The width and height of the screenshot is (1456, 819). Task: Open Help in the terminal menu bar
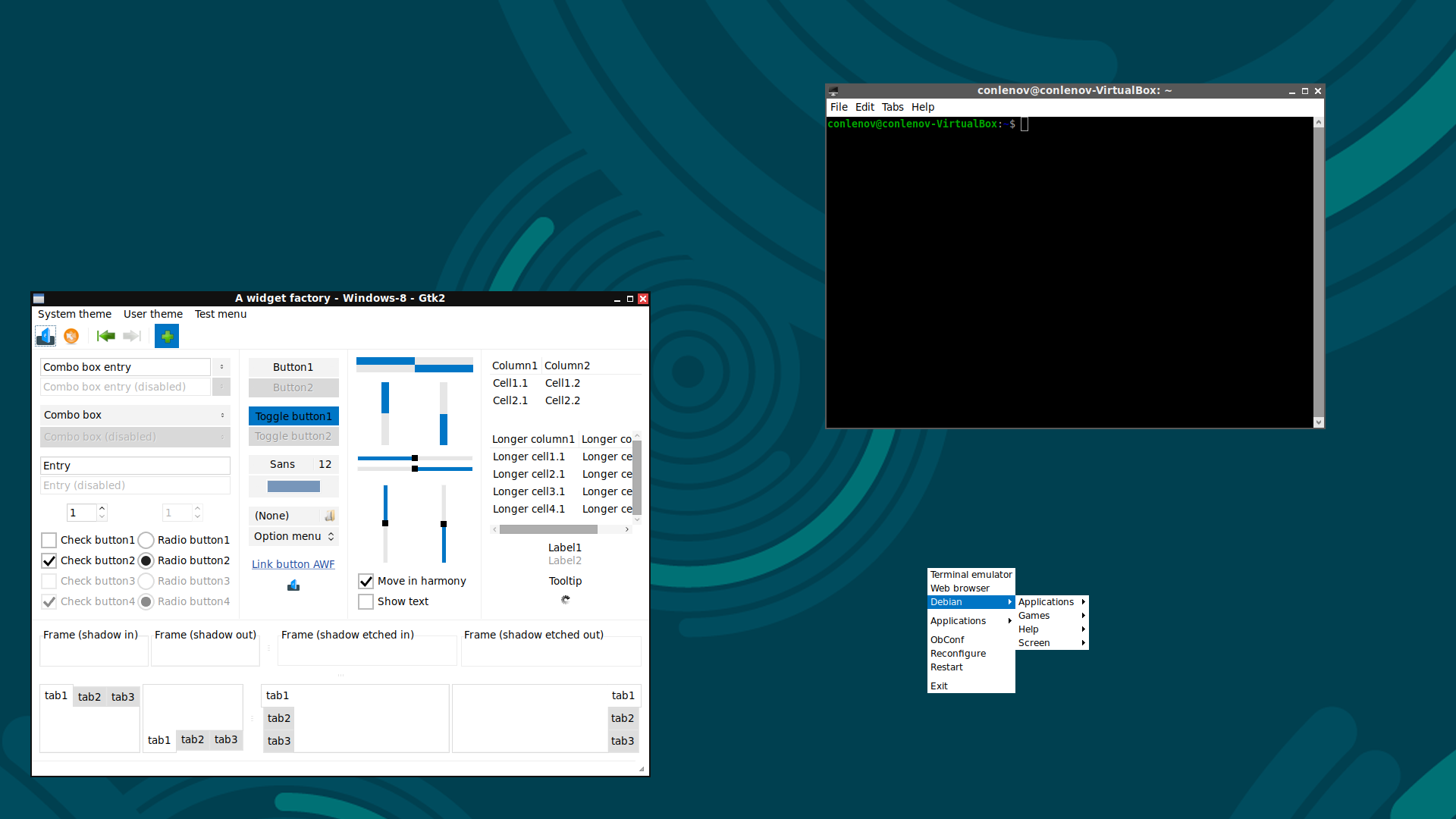[x=923, y=107]
